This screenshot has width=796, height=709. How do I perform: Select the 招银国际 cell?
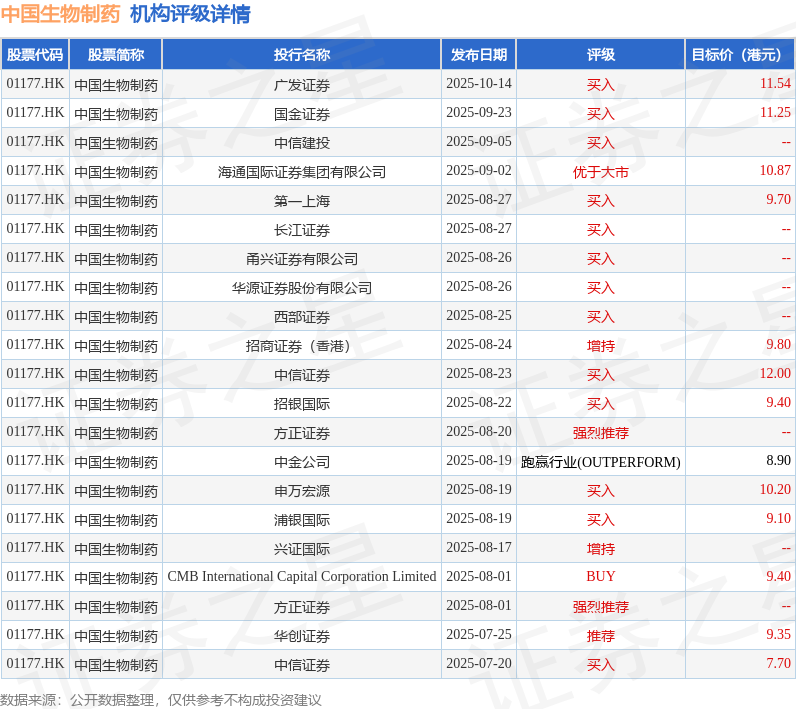coord(302,403)
